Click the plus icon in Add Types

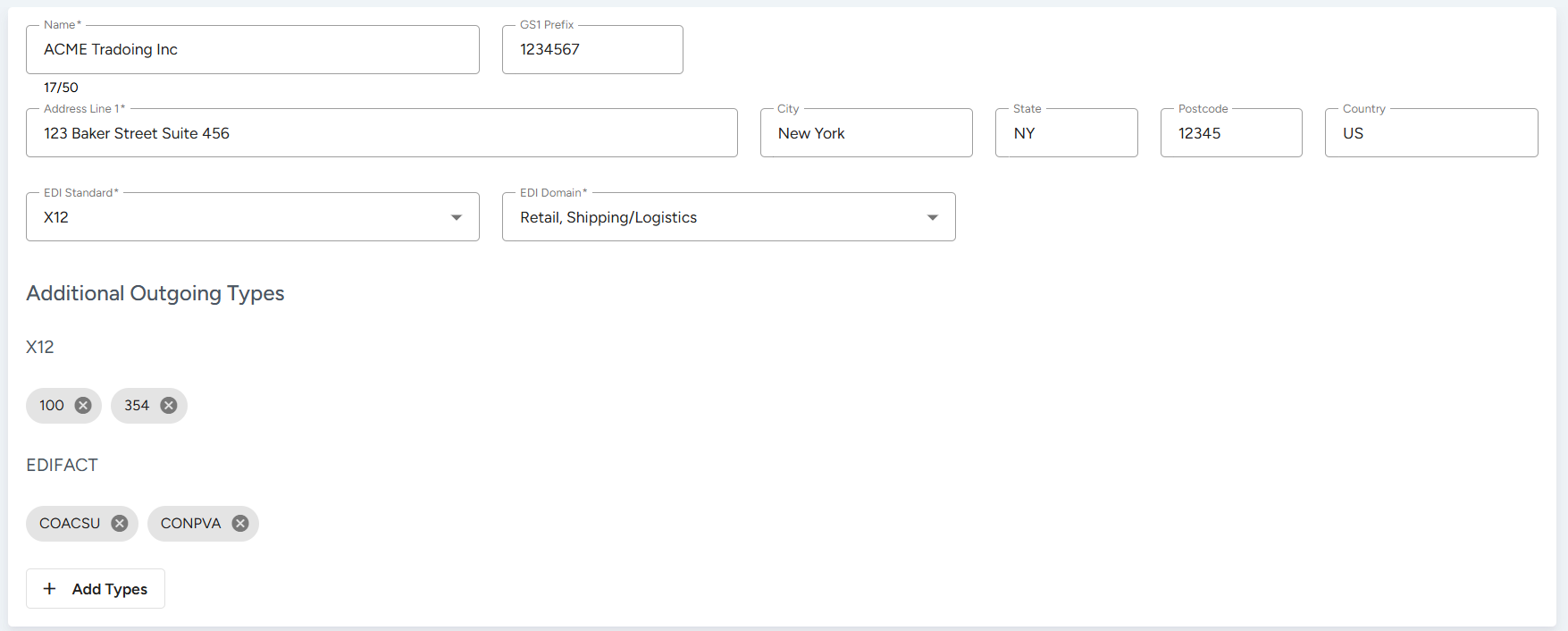coord(50,589)
